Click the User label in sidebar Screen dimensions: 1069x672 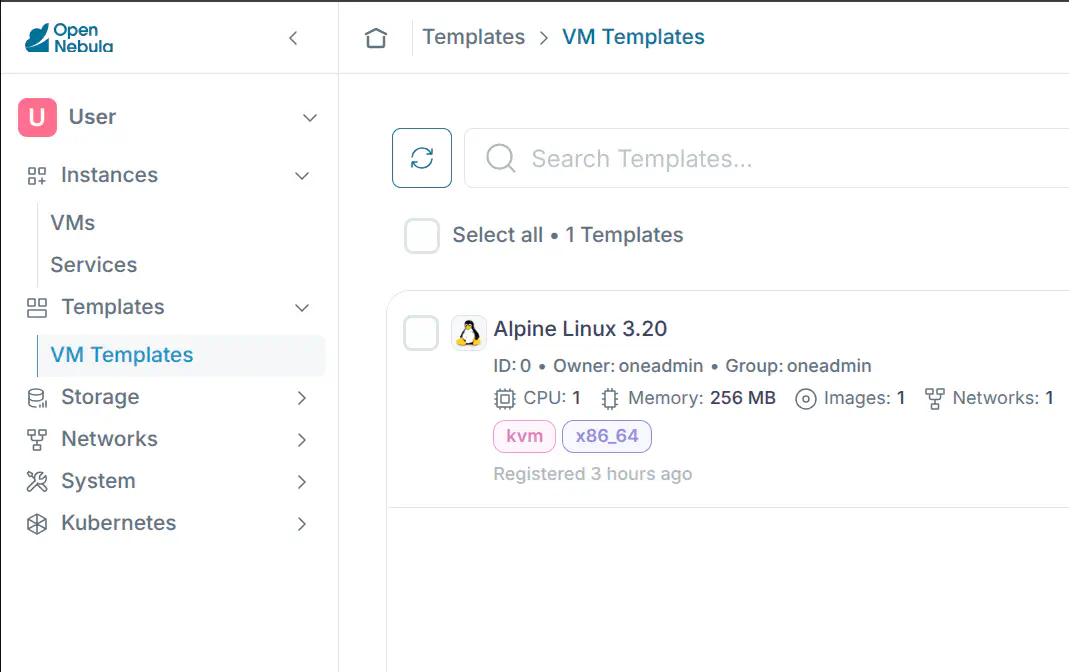pyautogui.click(x=92, y=117)
